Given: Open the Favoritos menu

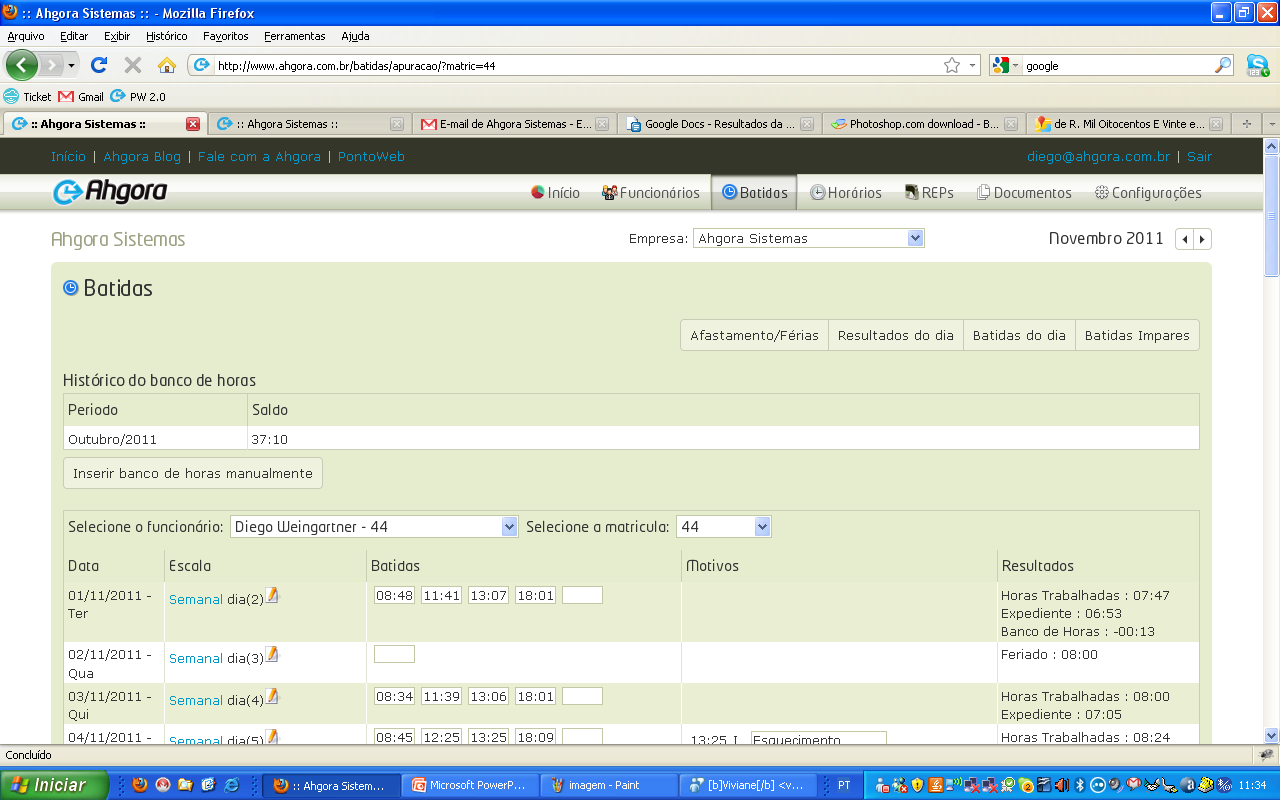Looking at the screenshot, I should 225,36.
